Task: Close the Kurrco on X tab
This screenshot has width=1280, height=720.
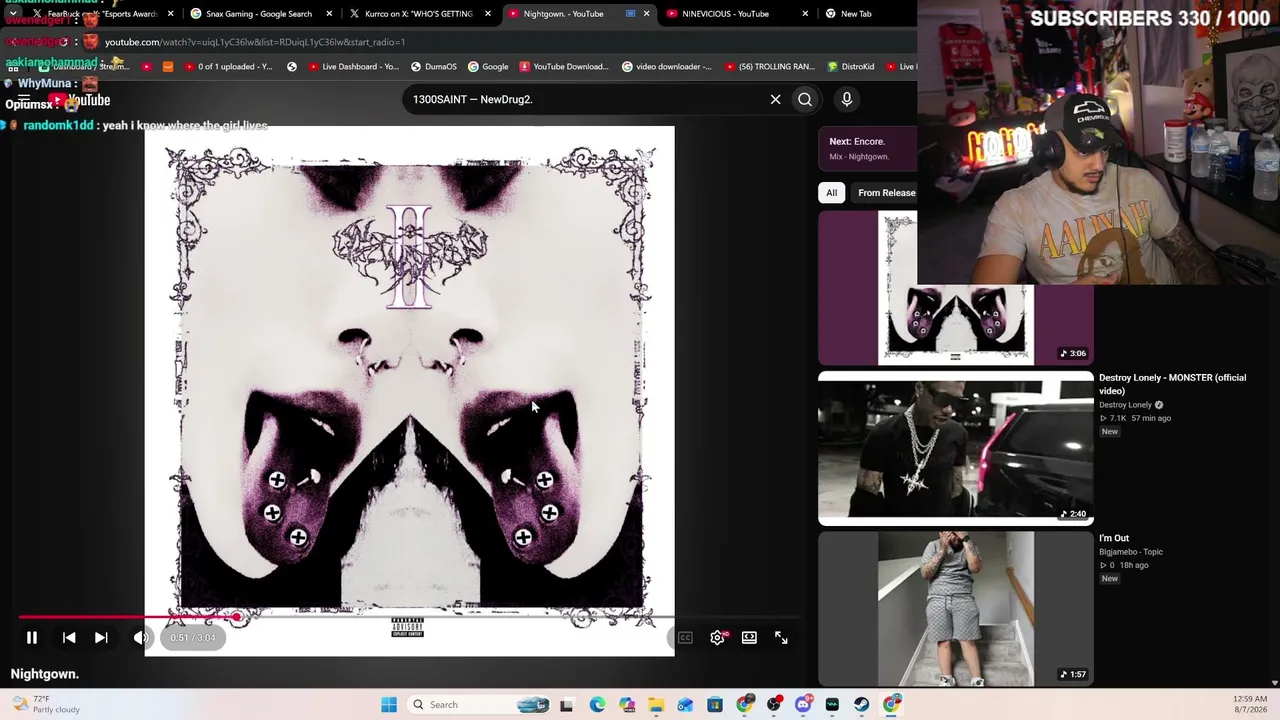Action: (x=488, y=14)
